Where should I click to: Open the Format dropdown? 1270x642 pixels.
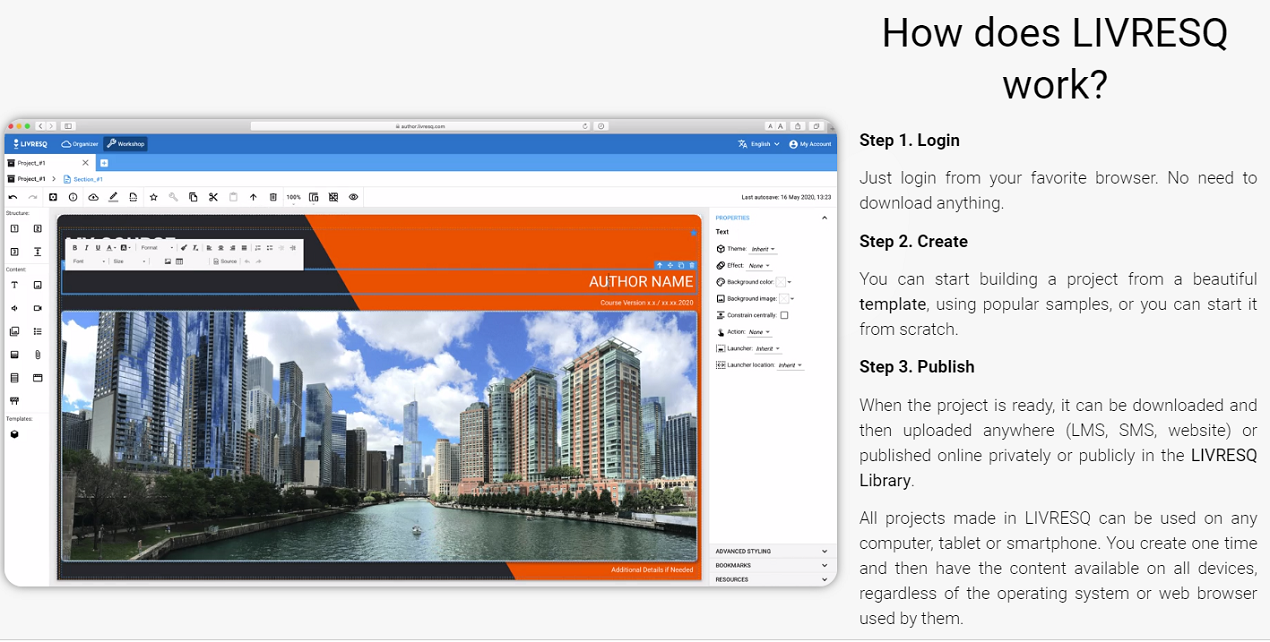click(157, 248)
